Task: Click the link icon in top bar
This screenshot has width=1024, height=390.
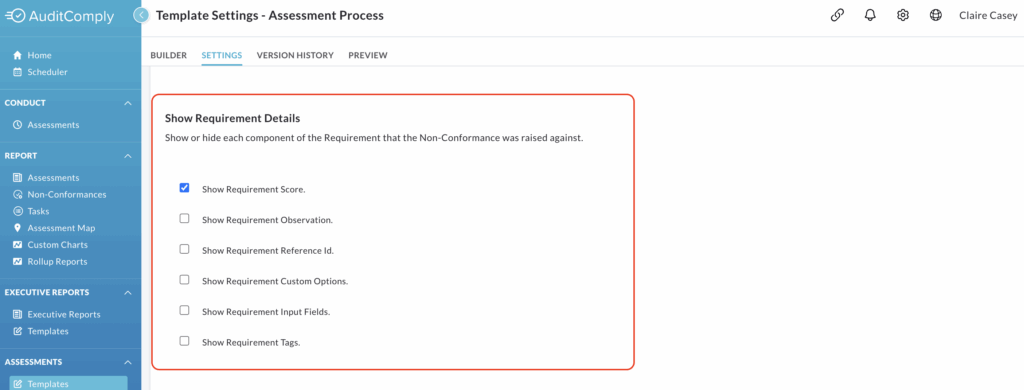Action: point(837,15)
